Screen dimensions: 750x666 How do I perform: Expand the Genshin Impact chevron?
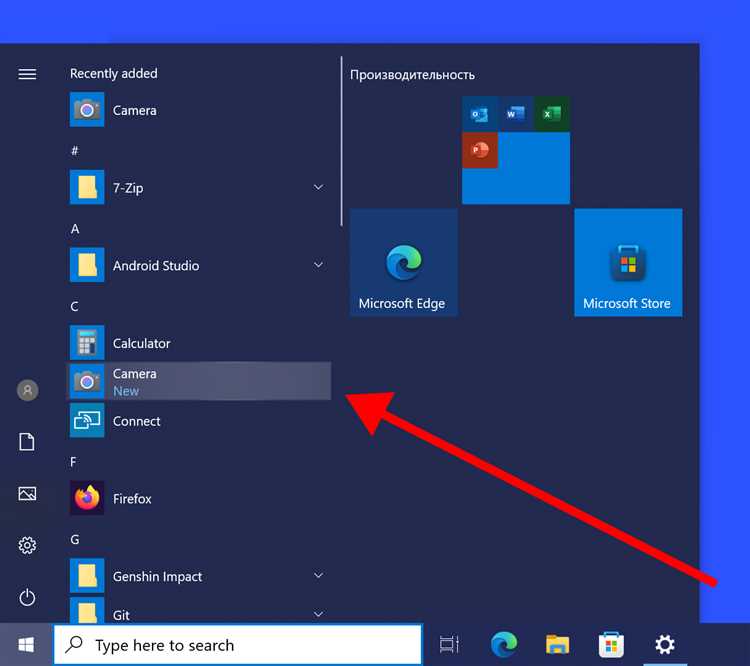click(x=319, y=576)
